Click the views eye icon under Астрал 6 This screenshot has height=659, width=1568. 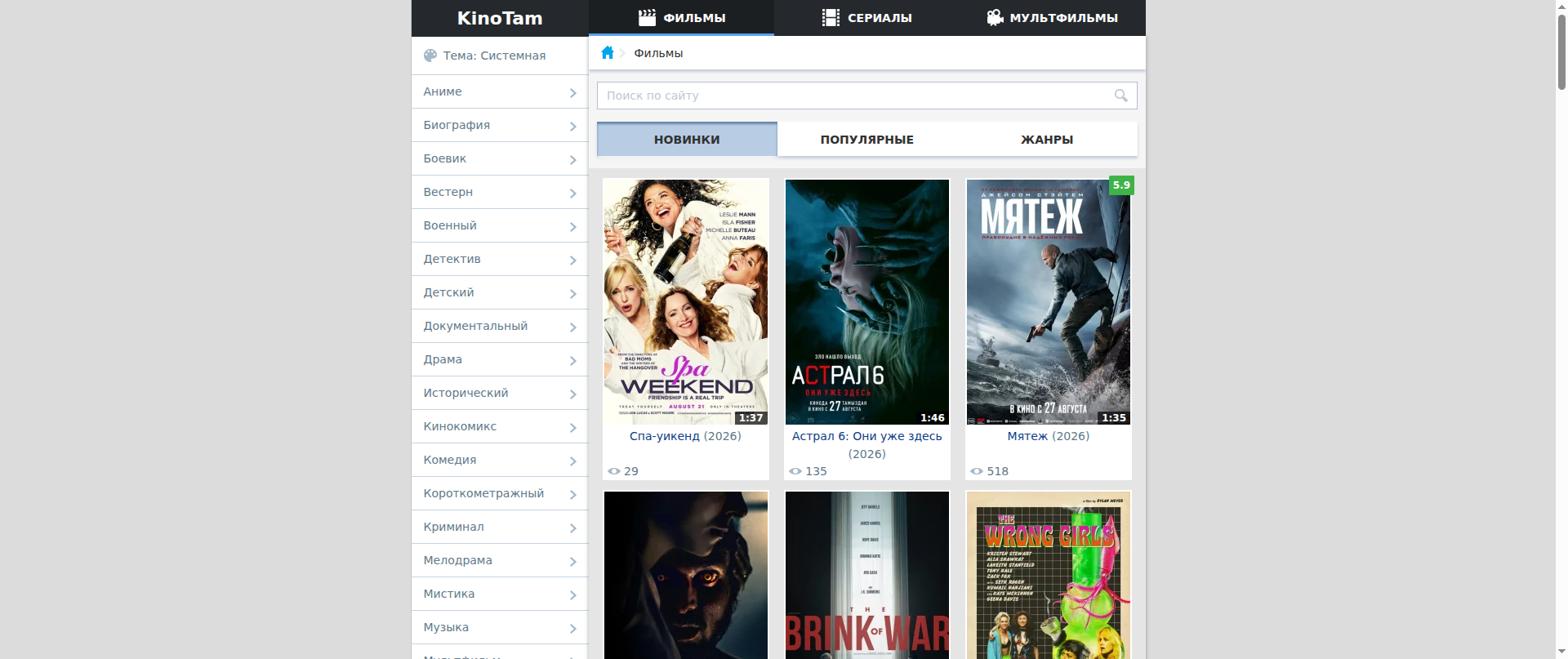795,471
